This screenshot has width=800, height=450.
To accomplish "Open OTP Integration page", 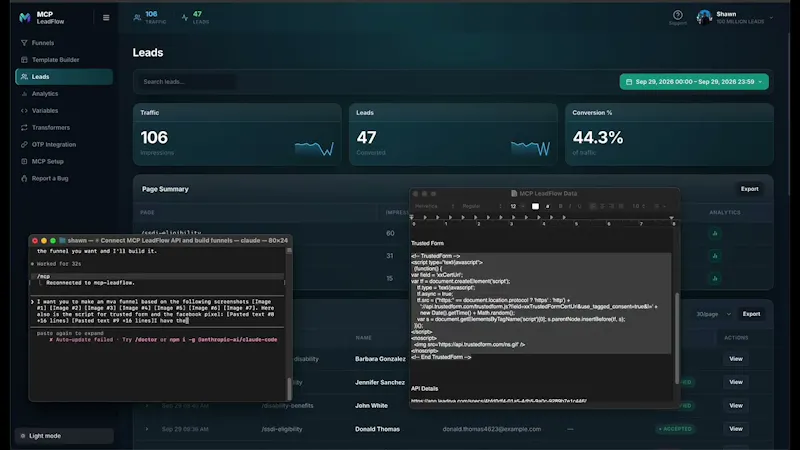I will (64, 144).
